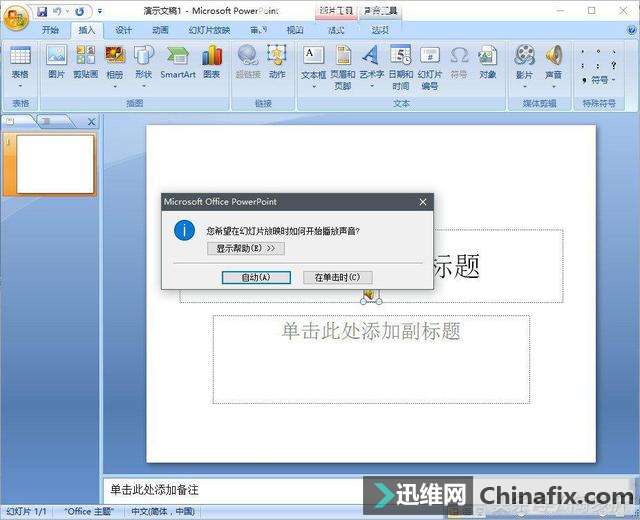Viewport: 640px width, 520px height.
Task: Expand the 形状 dropdown arrow
Action: (144, 86)
